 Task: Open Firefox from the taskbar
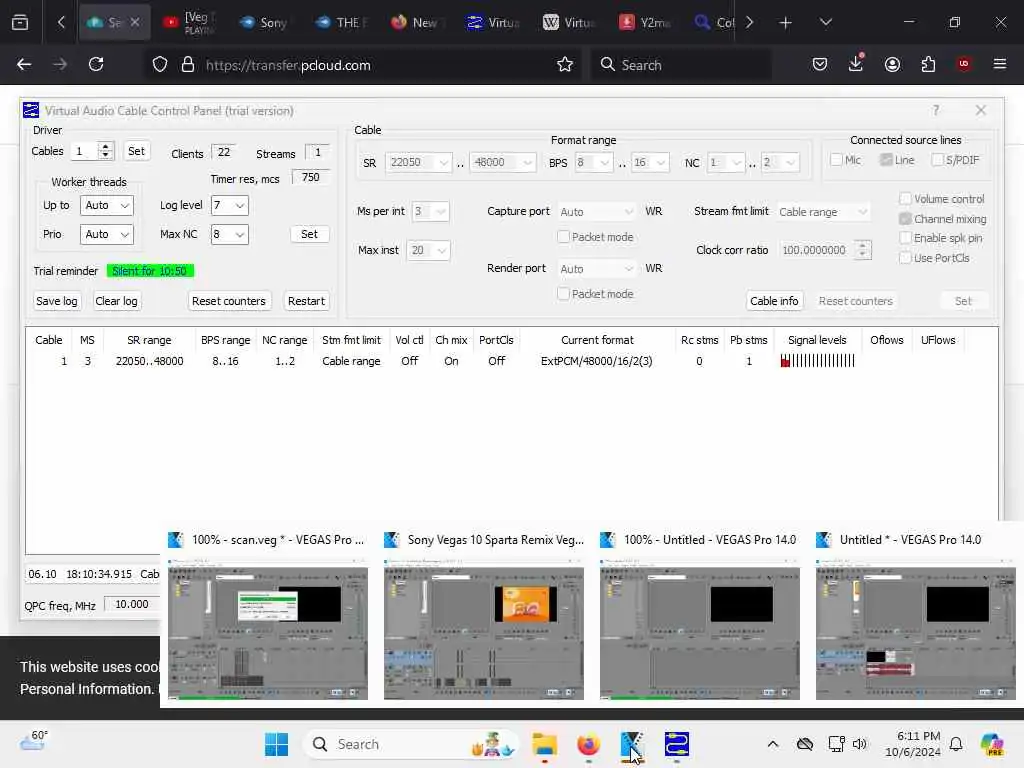(588, 744)
